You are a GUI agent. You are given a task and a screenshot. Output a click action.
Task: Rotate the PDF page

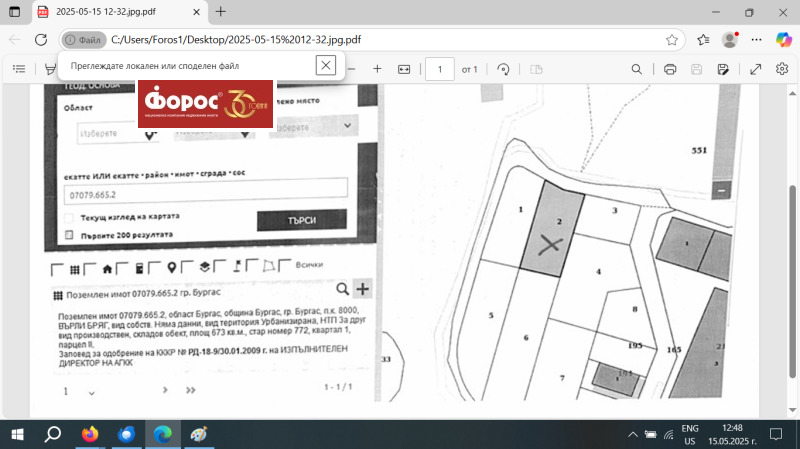[503, 69]
